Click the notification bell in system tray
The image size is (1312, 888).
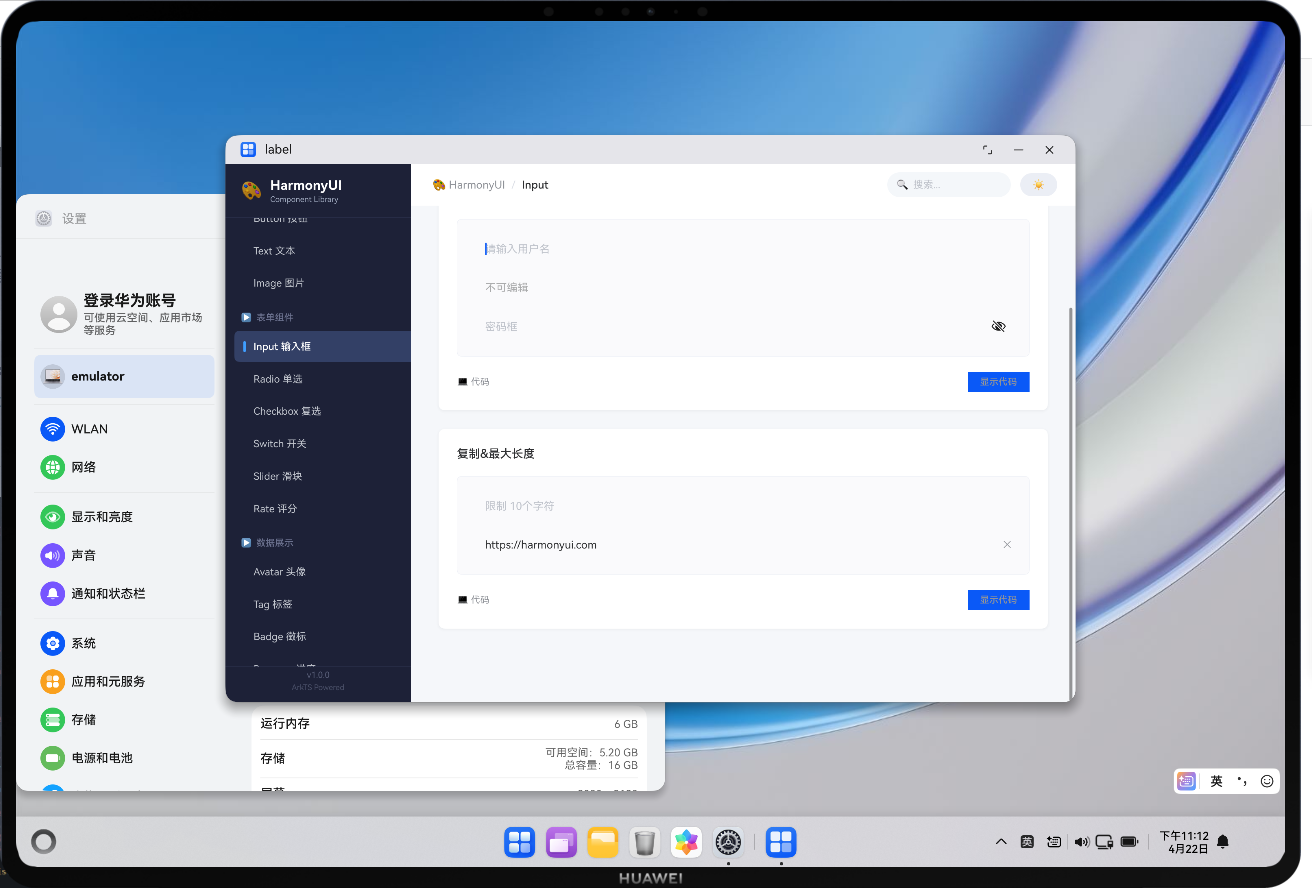1222,842
